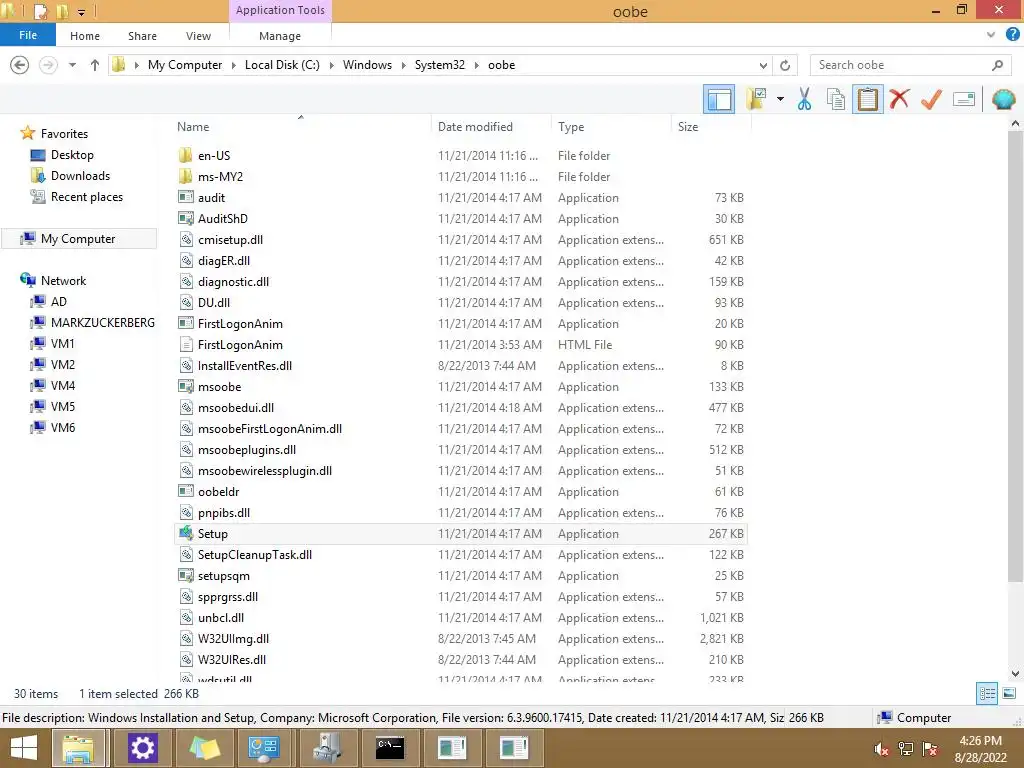Switch to the View ribbon tab

pos(198,36)
